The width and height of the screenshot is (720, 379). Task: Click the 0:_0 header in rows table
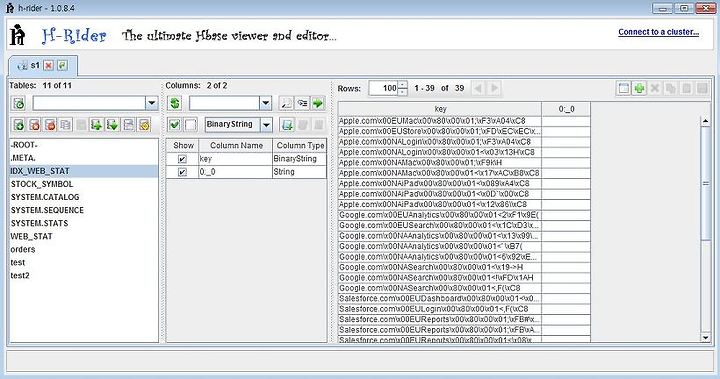pyautogui.click(x=566, y=109)
